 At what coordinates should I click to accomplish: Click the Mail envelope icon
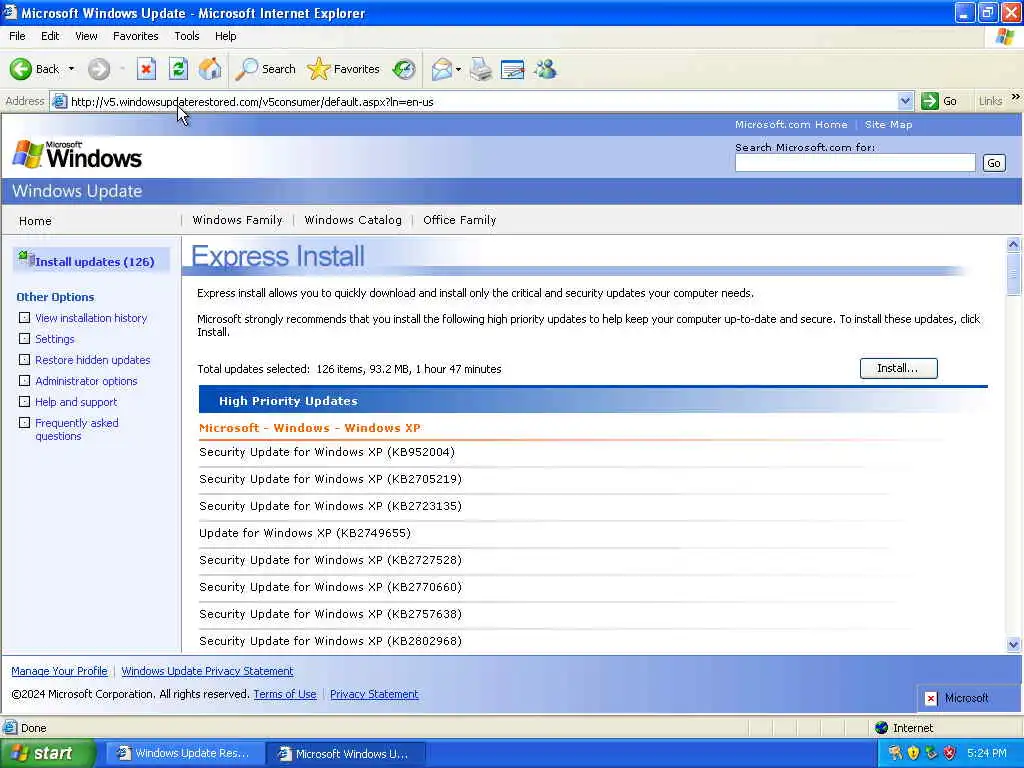[441, 69]
